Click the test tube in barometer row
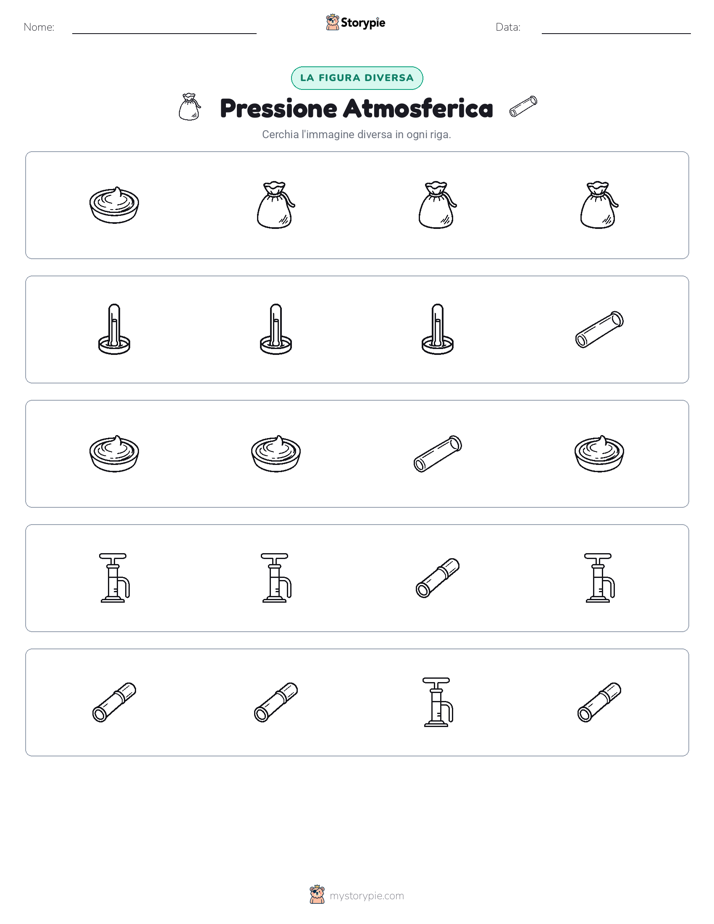Image resolution: width=714 pixels, height=924 pixels. tap(599, 329)
